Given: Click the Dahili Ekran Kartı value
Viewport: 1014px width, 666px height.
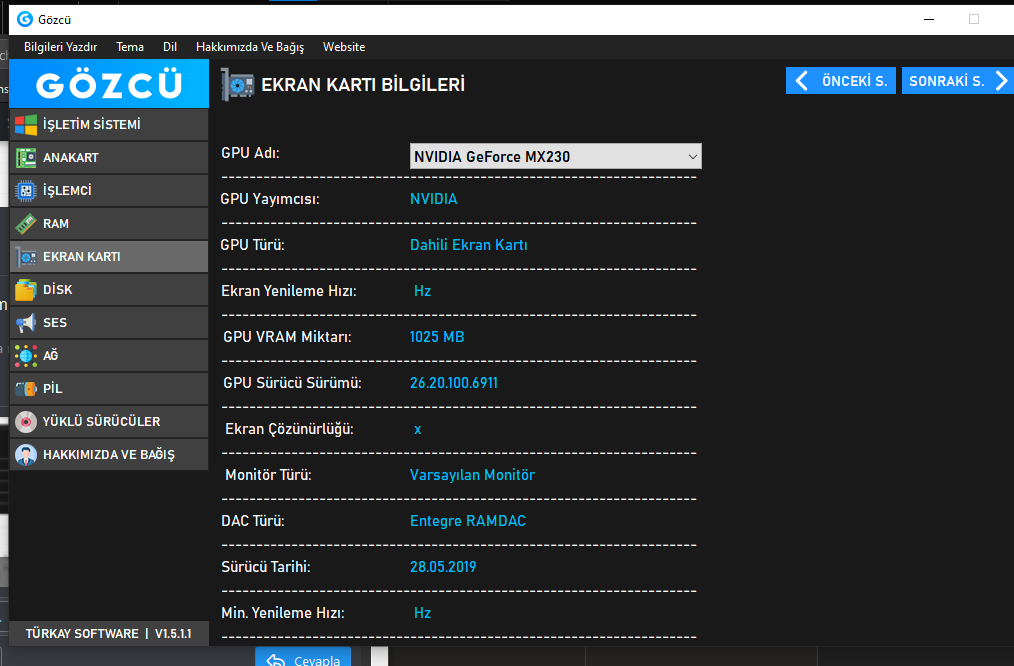Looking at the screenshot, I should pyautogui.click(x=469, y=245).
